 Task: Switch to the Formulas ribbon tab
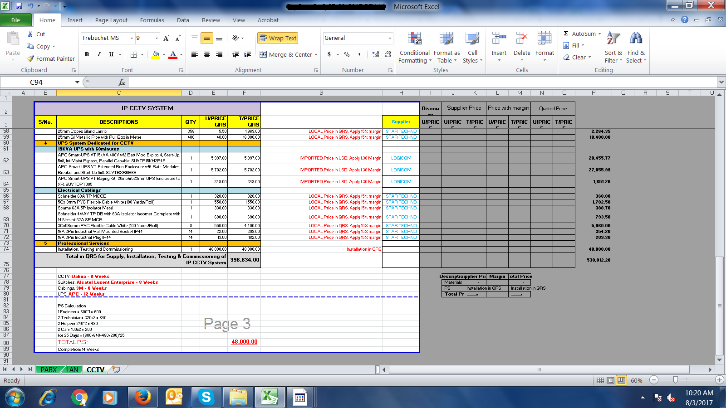point(153,19)
